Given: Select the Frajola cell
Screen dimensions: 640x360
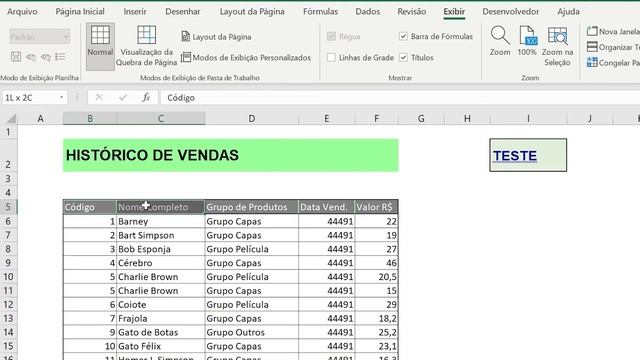Looking at the screenshot, I should (160, 318).
